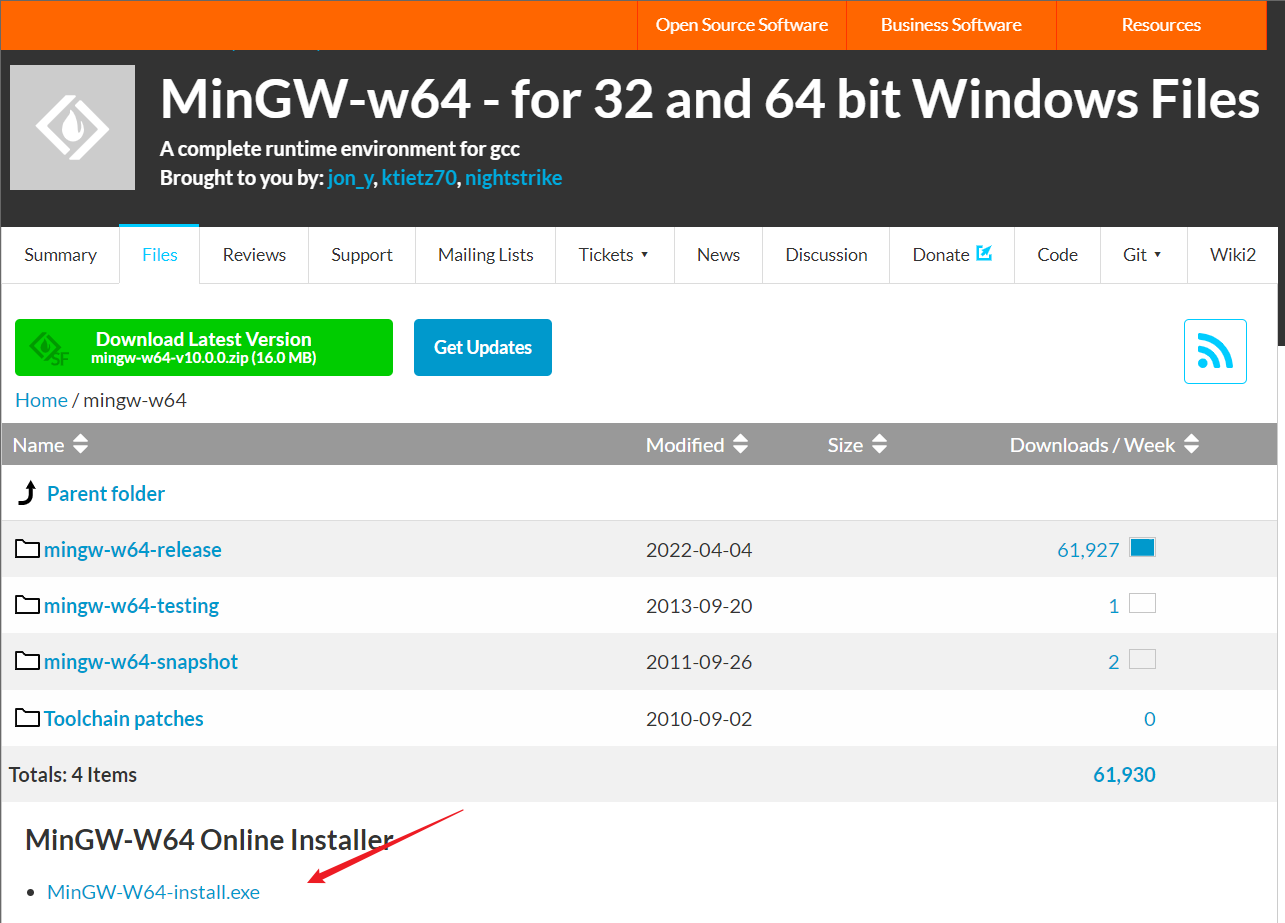Sort by Downloads / Week column
Image resolution: width=1285 pixels, height=923 pixels.
pyautogui.click(x=1104, y=444)
